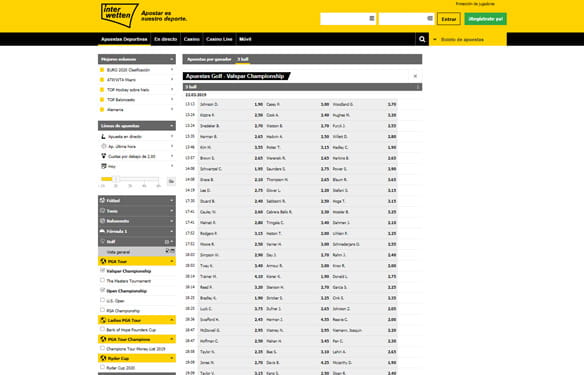Image resolution: width=584 pixels, height=375 pixels.
Task: Check the U.S. Open checkbox
Action: [102, 300]
